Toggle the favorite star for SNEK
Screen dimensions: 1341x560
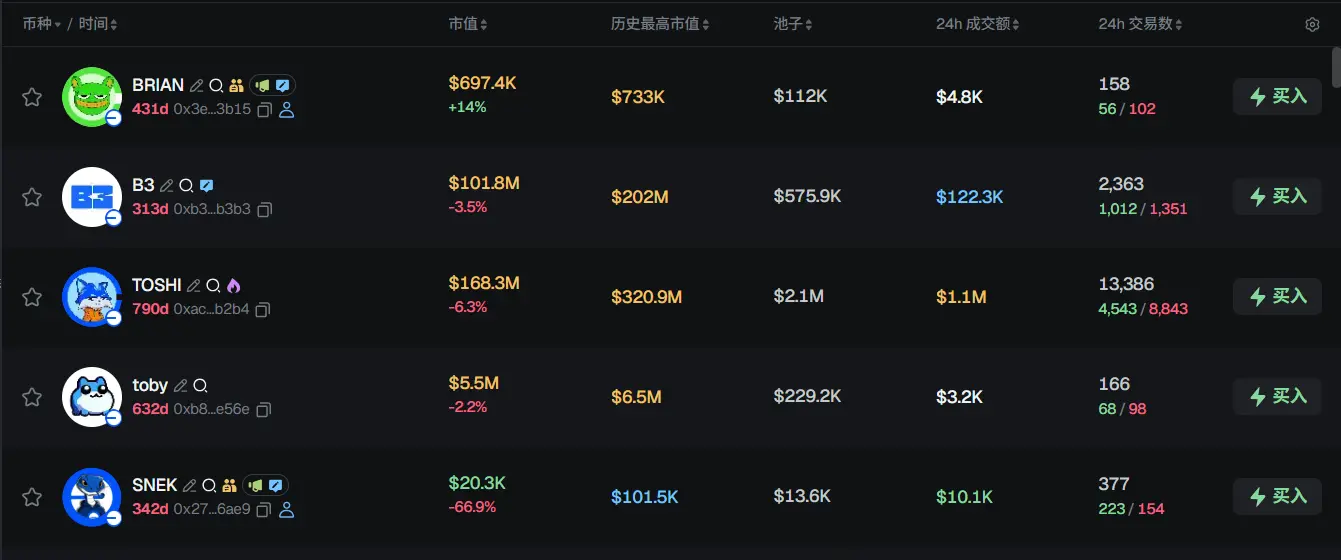32,497
